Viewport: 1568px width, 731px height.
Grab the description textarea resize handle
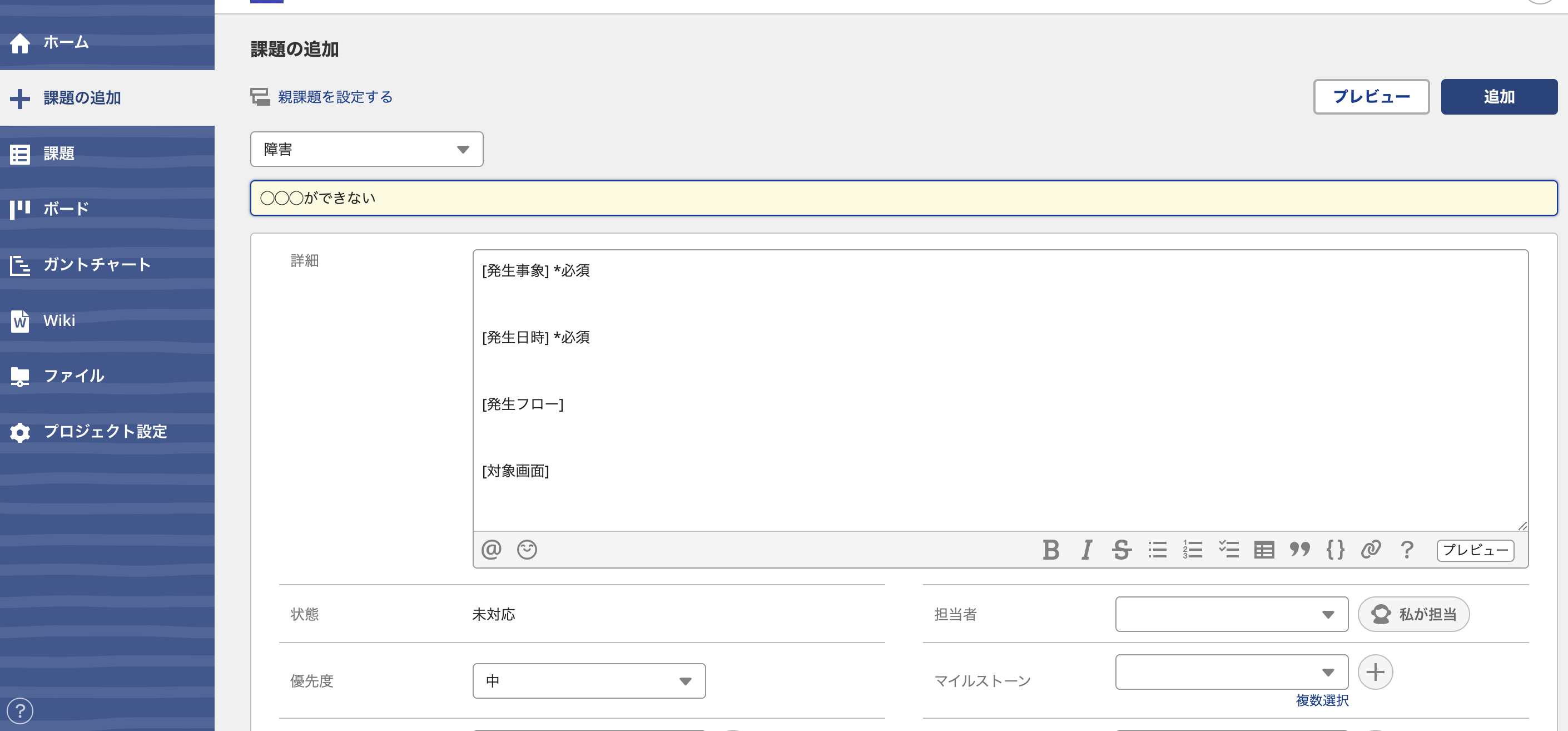pyautogui.click(x=1522, y=526)
